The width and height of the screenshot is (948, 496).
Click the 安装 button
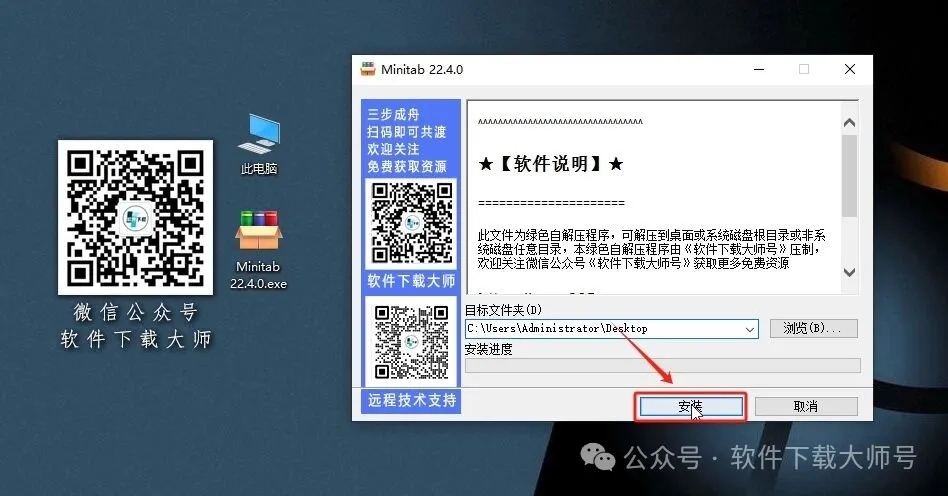tap(690, 406)
